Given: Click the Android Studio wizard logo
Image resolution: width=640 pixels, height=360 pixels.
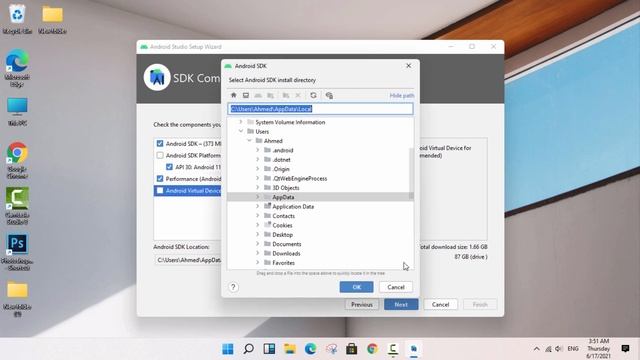Looking at the screenshot, I should click(x=157, y=77).
